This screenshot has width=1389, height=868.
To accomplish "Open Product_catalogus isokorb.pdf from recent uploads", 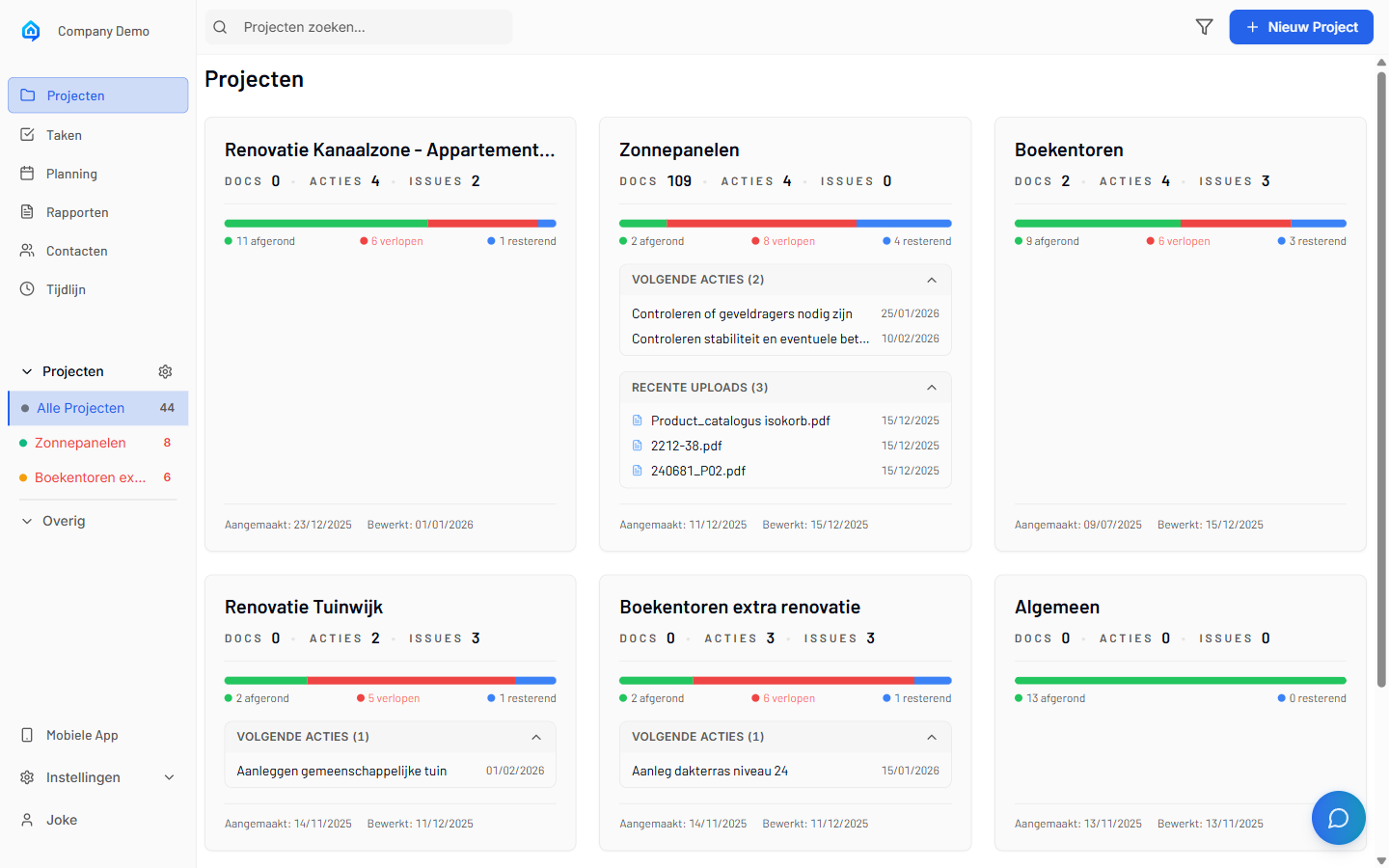I will pos(741,420).
